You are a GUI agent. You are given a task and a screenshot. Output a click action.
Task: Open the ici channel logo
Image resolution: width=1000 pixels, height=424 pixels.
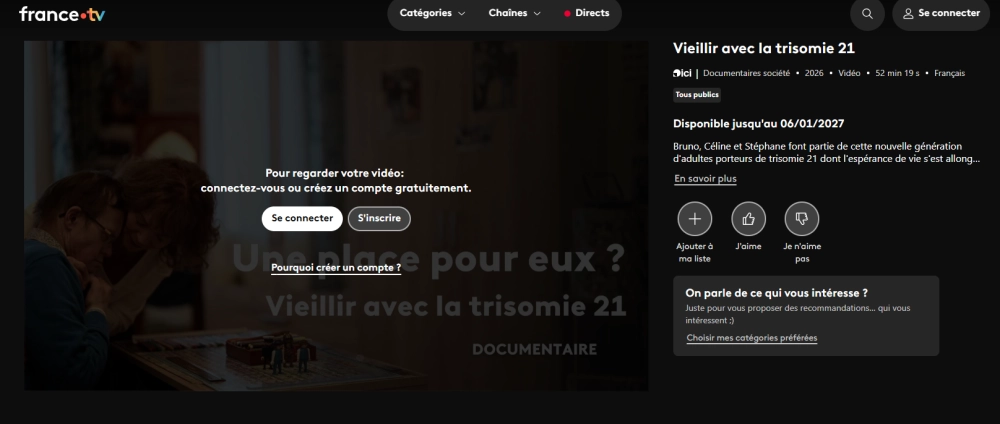(682, 73)
